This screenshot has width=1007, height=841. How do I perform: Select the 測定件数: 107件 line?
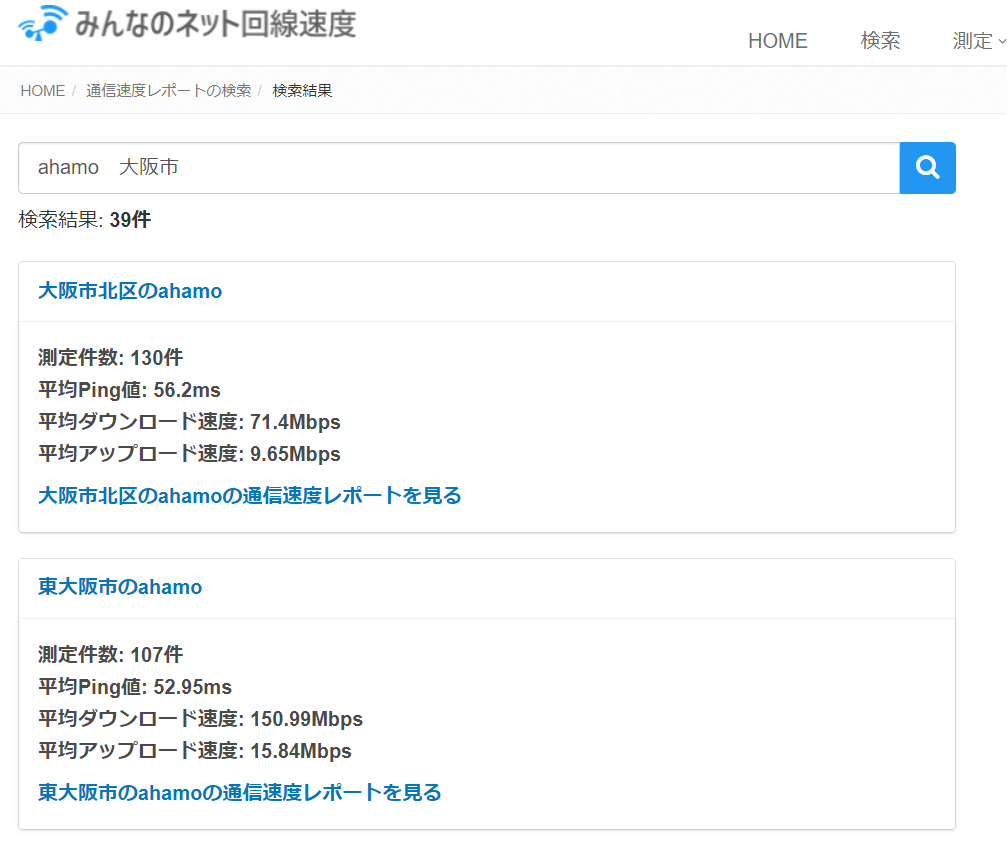[110, 655]
